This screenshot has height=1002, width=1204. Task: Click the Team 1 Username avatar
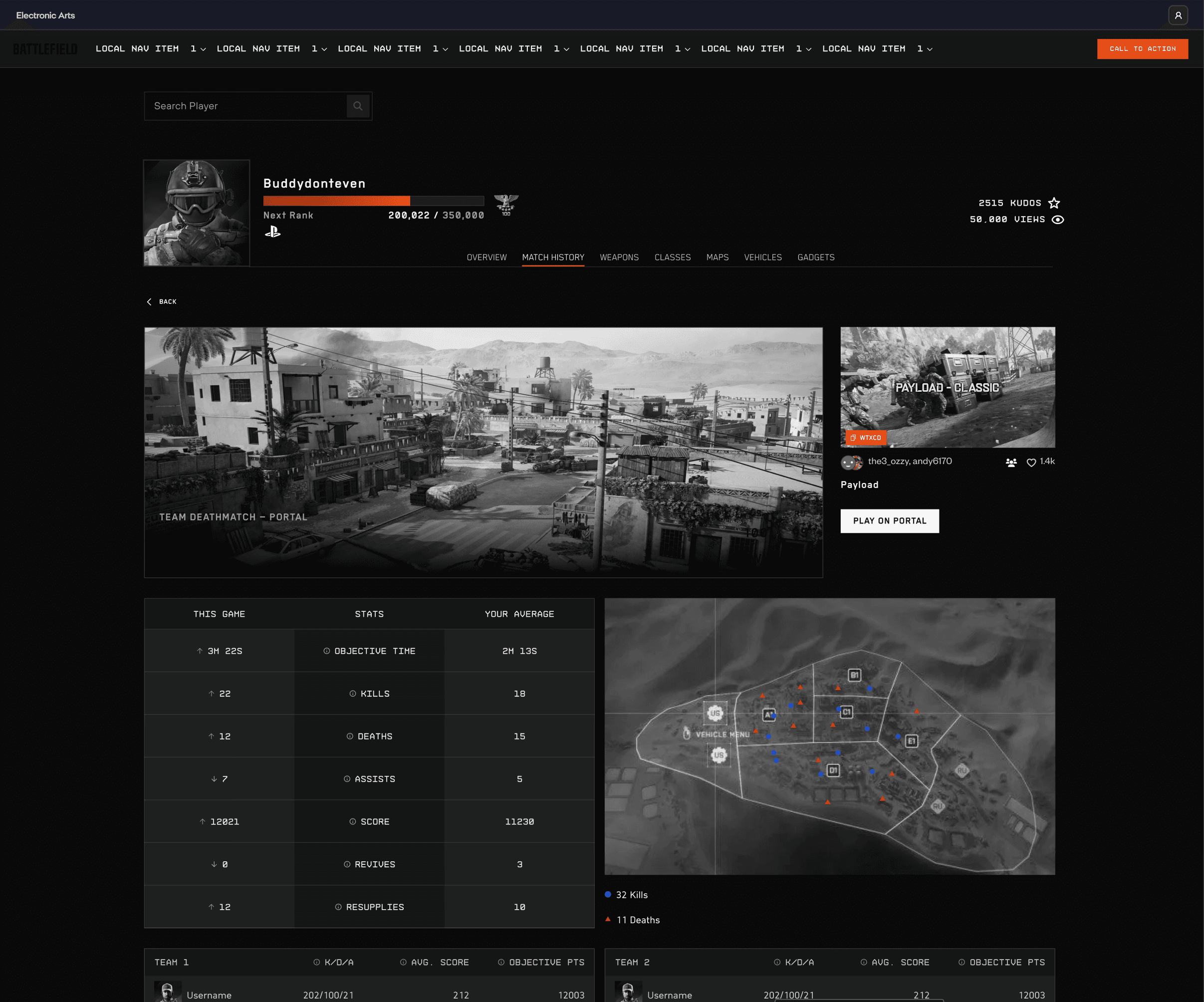(168, 992)
